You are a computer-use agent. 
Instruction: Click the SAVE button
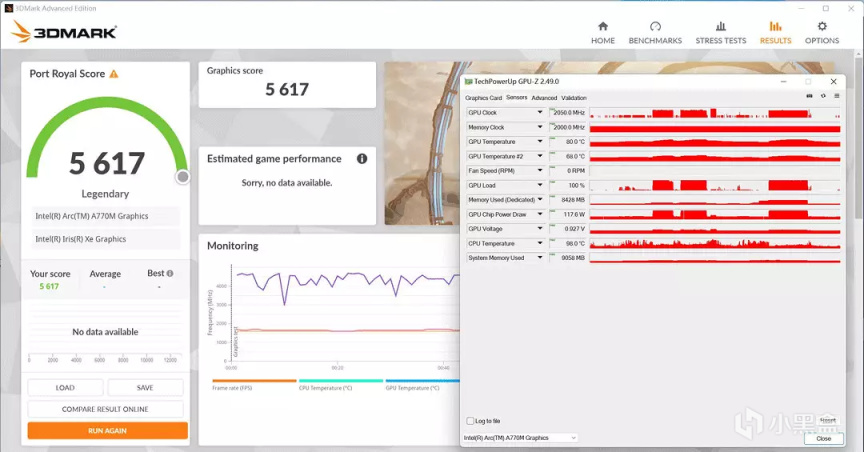(x=145, y=388)
